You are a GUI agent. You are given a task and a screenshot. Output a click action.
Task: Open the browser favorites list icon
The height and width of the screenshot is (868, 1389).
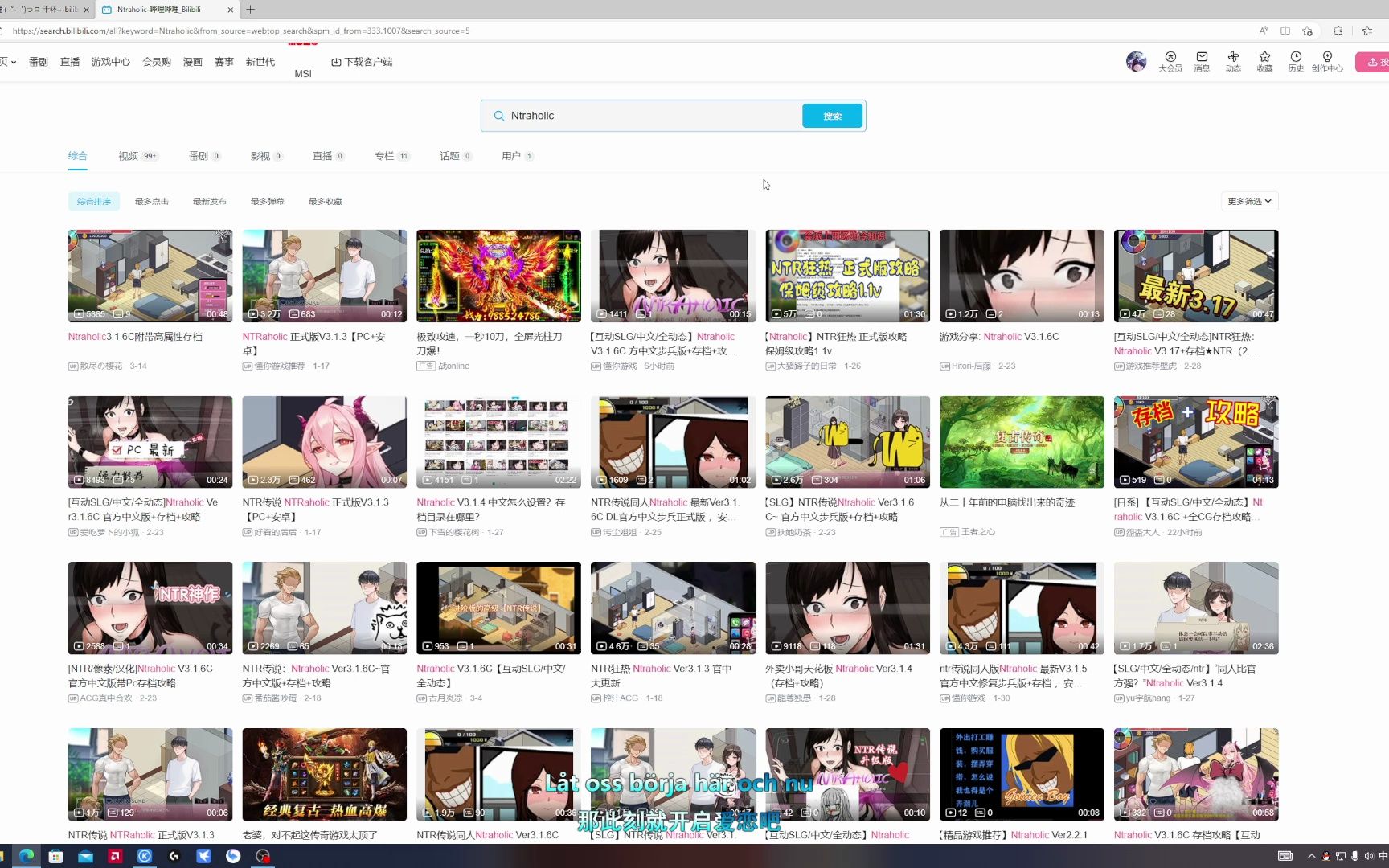(1367, 31)
